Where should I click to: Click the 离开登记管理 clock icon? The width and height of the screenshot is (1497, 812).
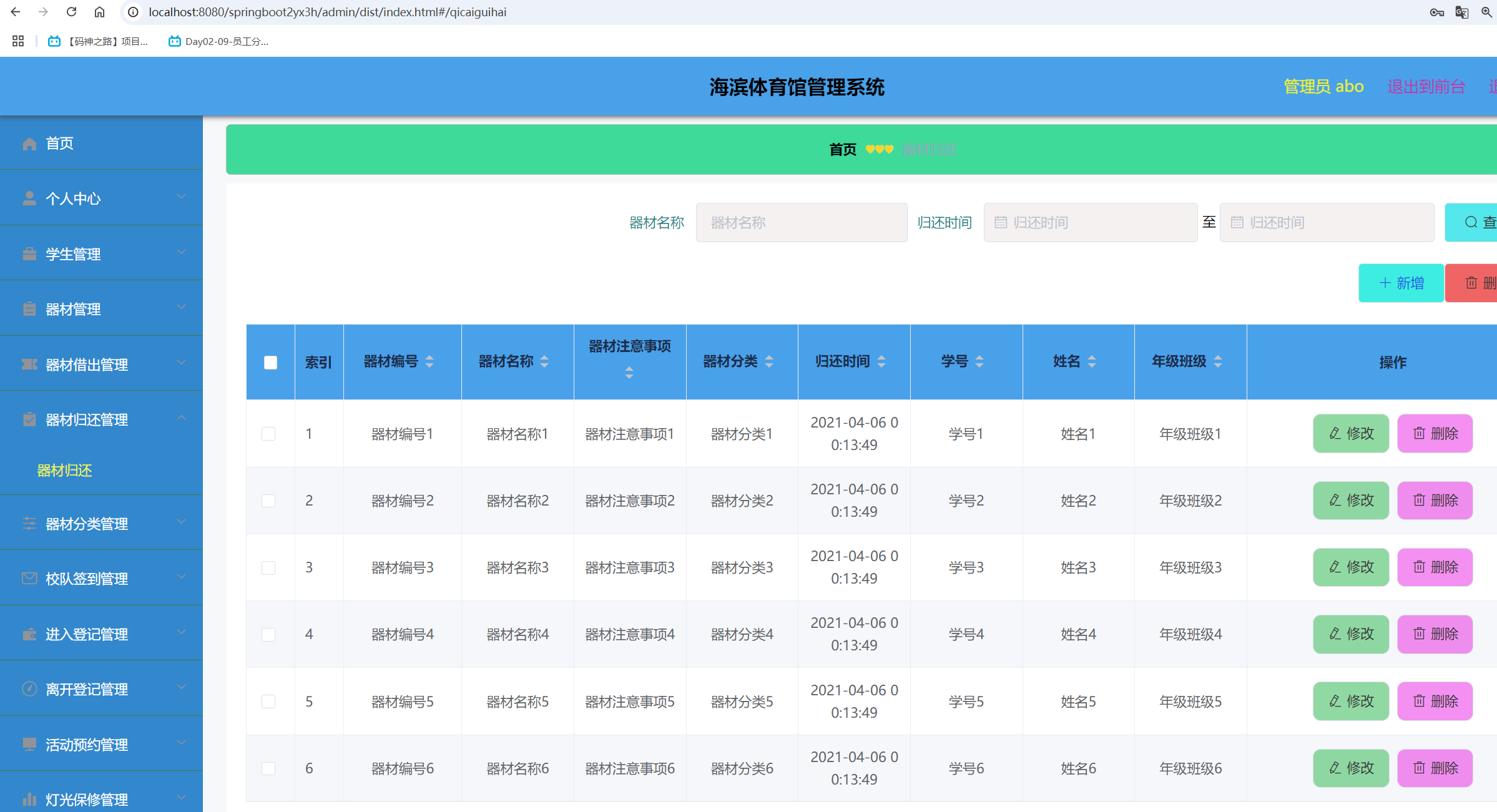(x=29, y=688)
